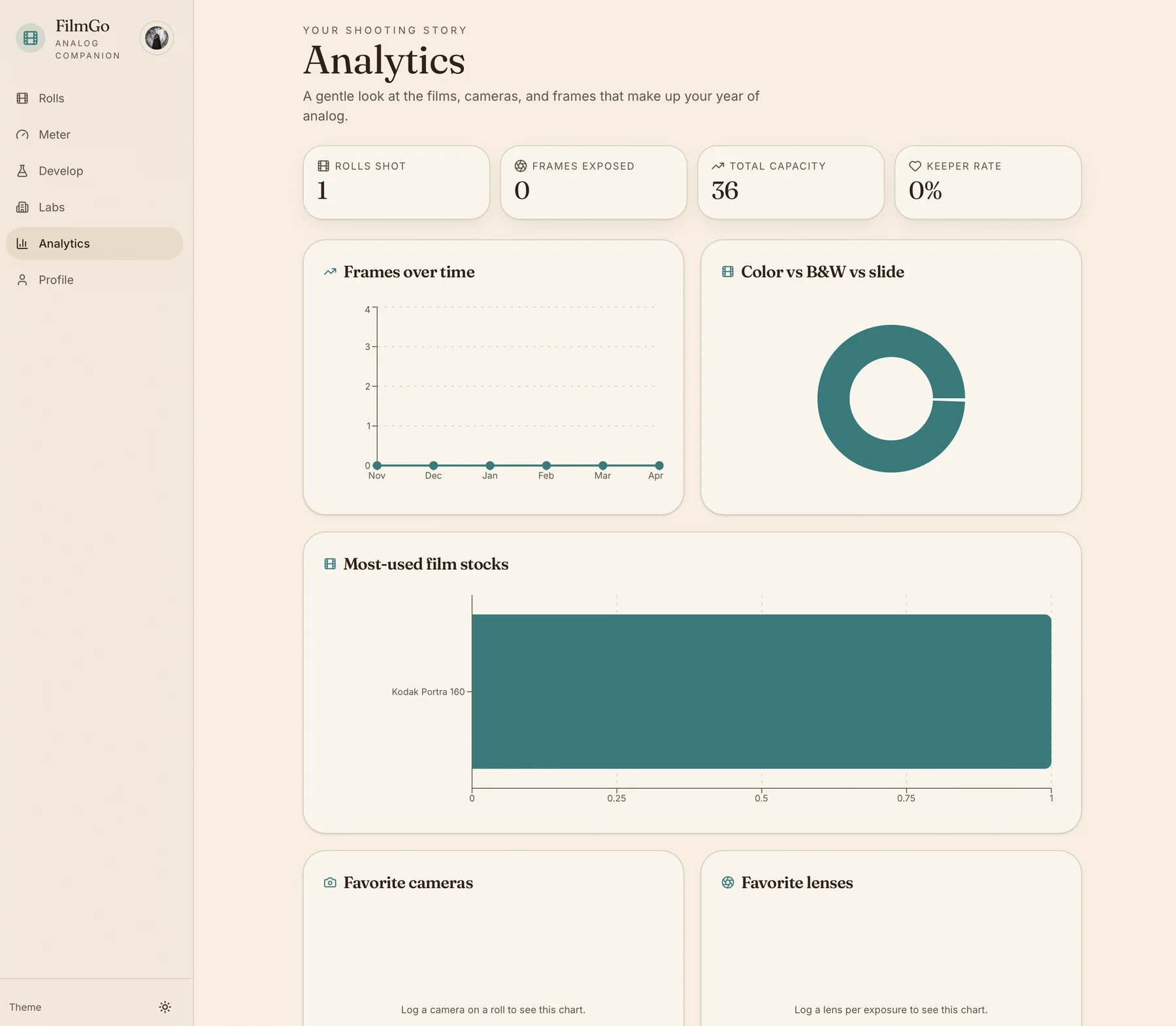1176x1026 pixels.
Task: Open the Profile page
Action: [95, 280]
